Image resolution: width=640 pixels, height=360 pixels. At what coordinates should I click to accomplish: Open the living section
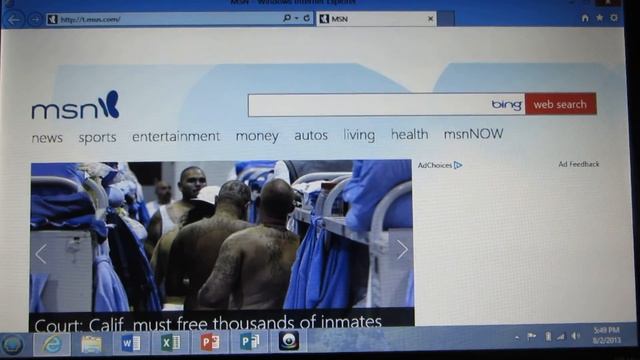[359, 135]
